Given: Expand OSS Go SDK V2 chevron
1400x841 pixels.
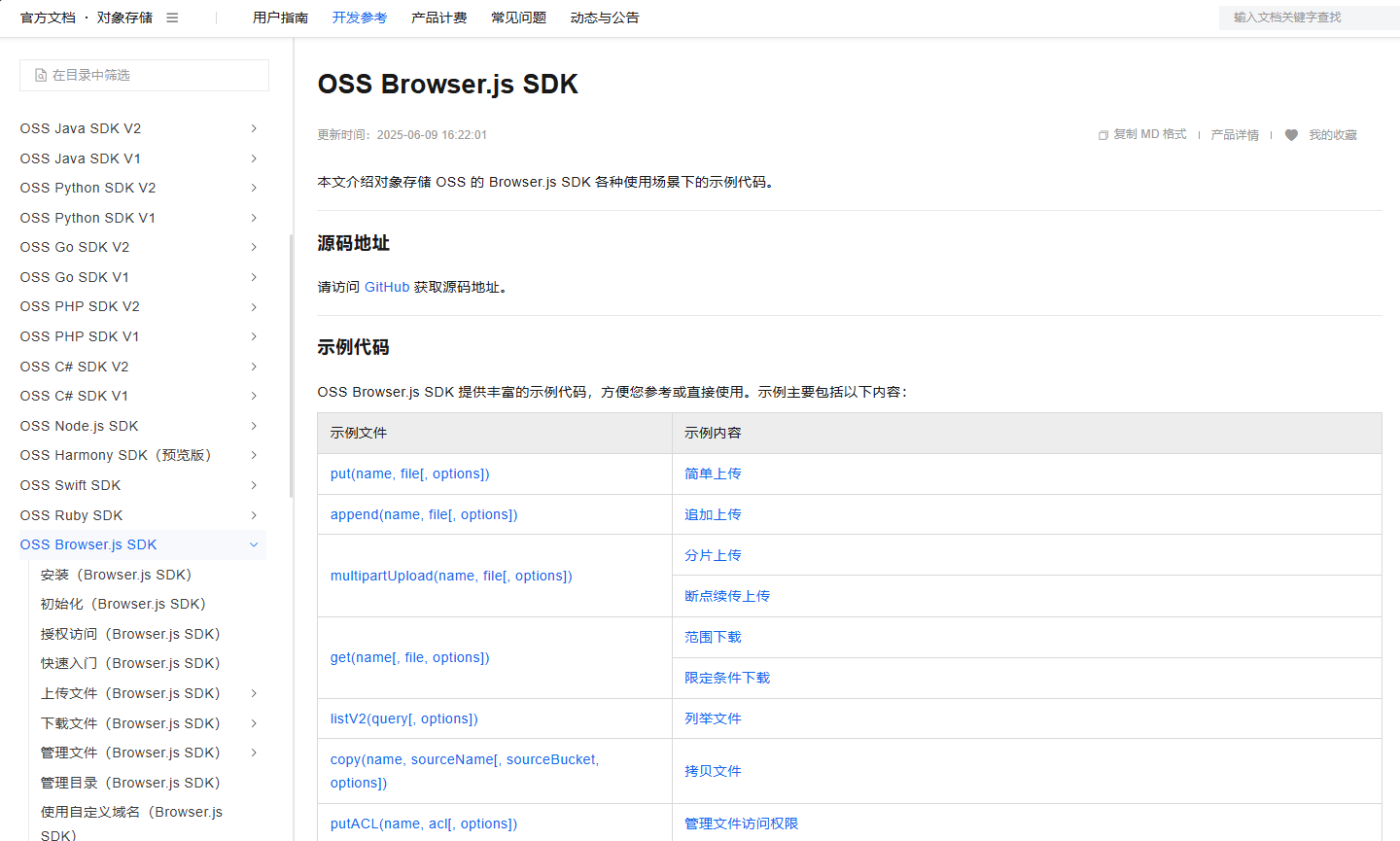Looking at the screenshot, I should point(254,247).
